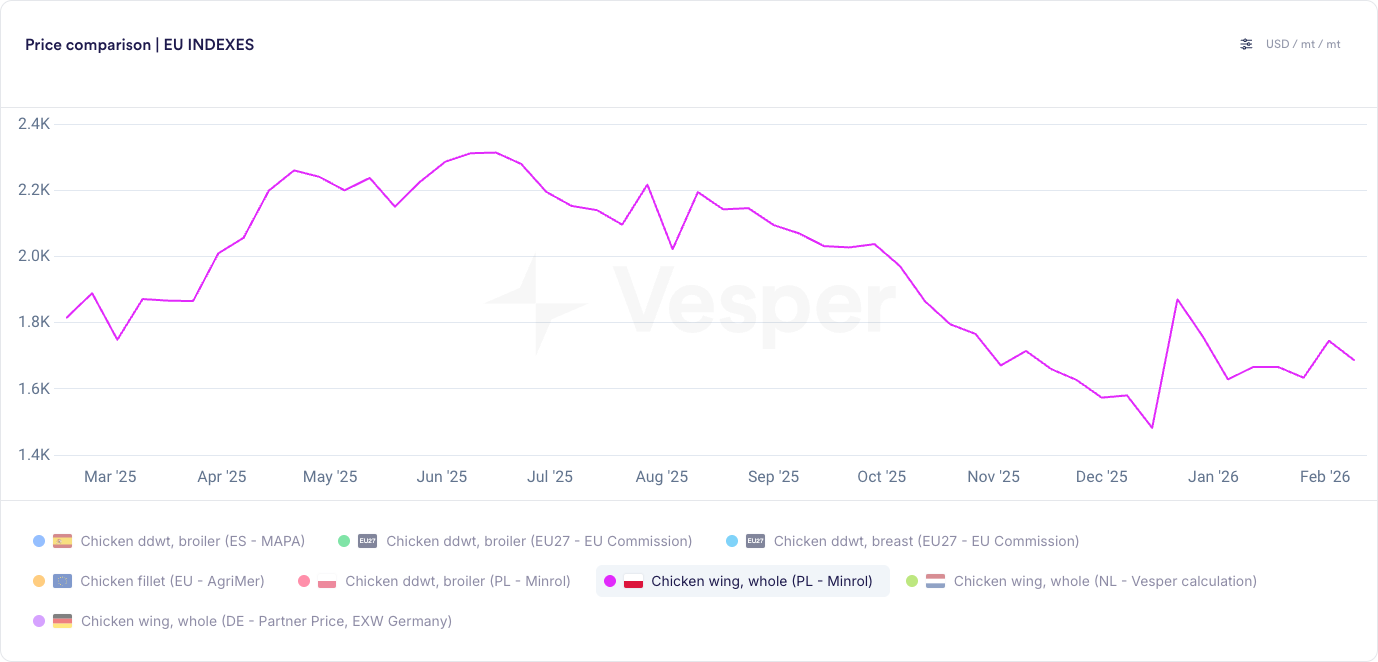Click the Netherlands flag icon in legend
Viewport: 1378px width, 662px height.
(935, 581)
